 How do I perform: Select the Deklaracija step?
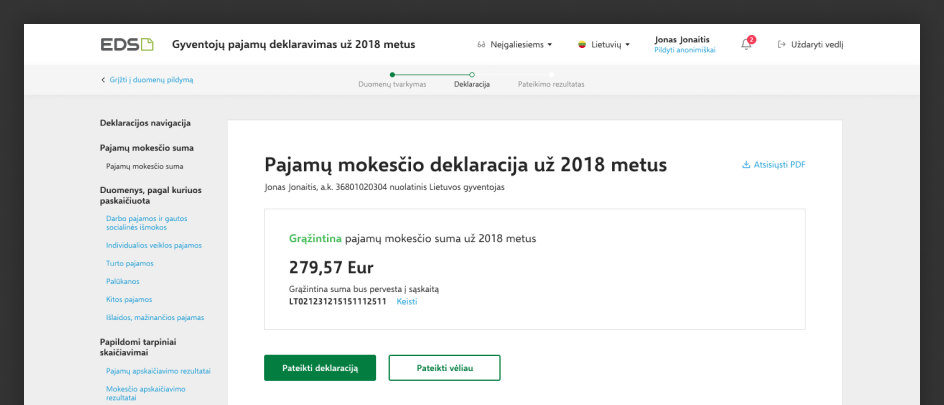(471, 84)
